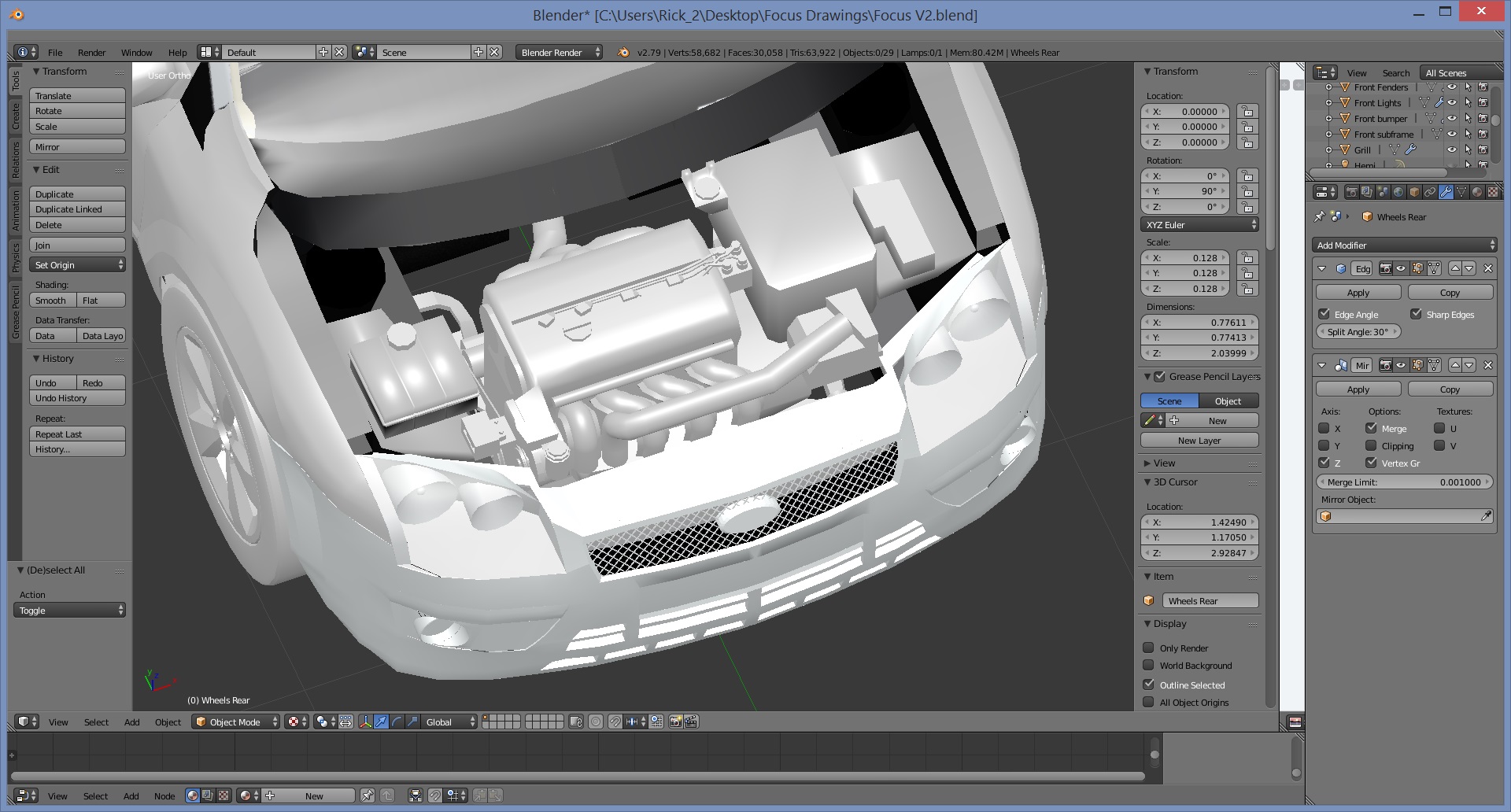
Task: Hide the Front Lights object in outliner
Action: click(1452, 103)
